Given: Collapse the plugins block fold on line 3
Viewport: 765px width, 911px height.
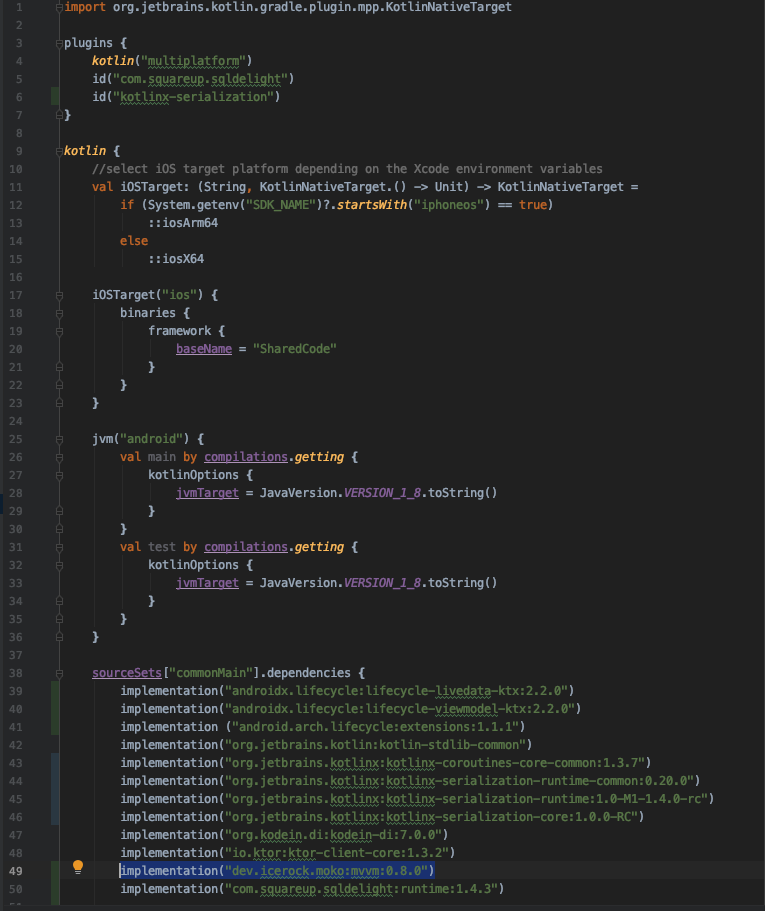Looking at the screenshot, I should [x=59, y=44].
